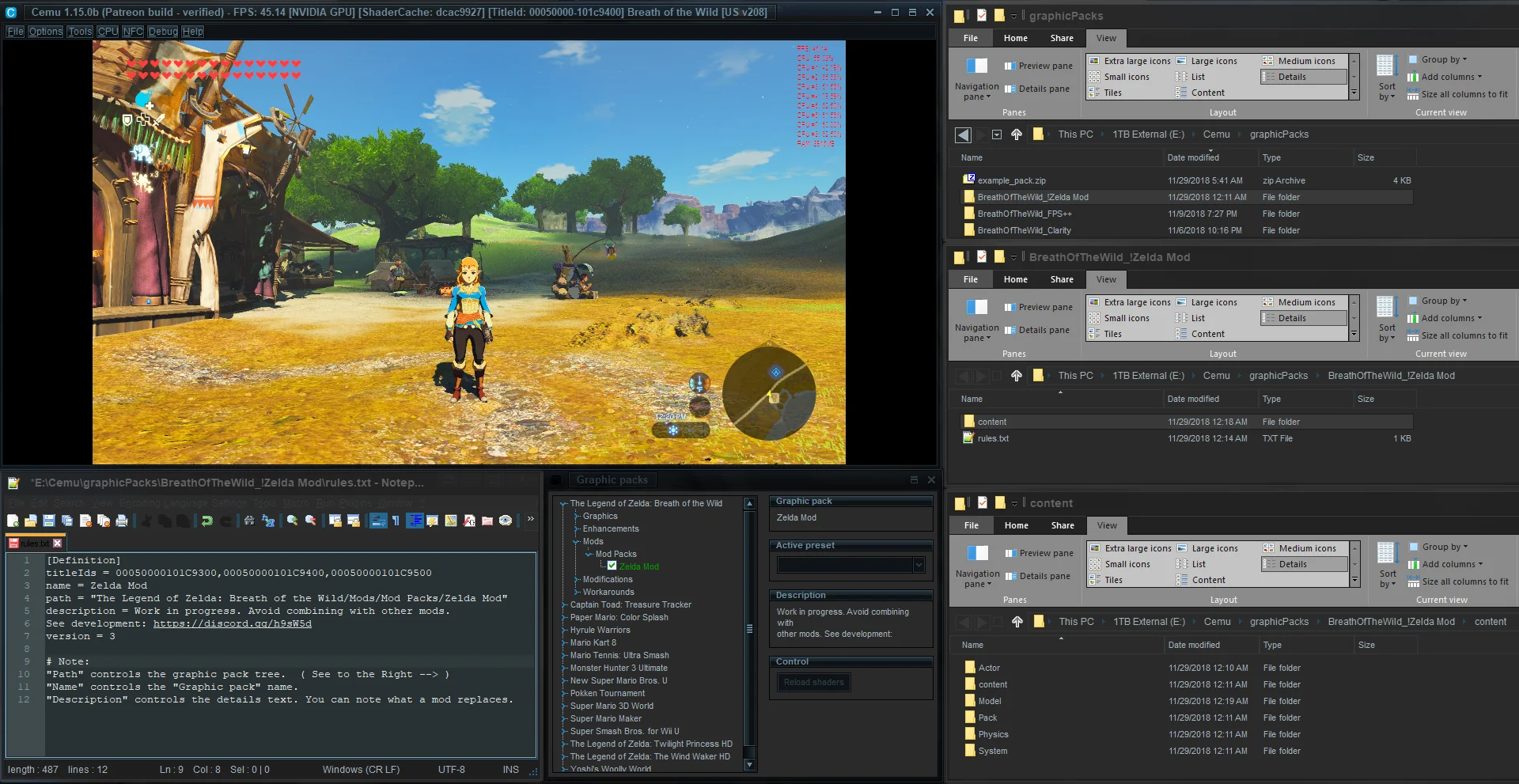The height and width of the screenshot is (784, 1519).
Task: Open the Options menu in Cemu
Action: (46, 32)
